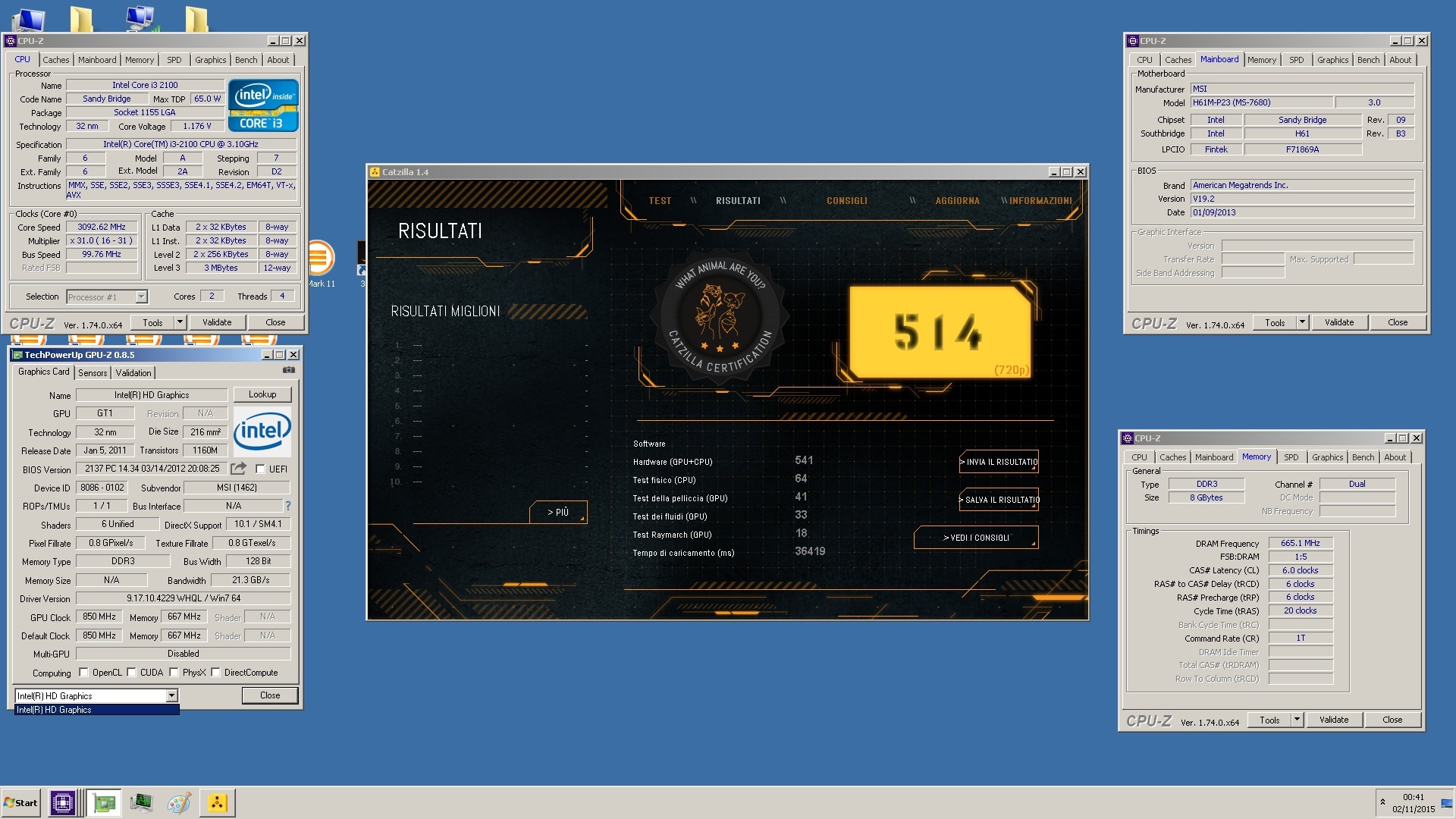
Task: Click the title icon of CPU-Z Memory window
Action: click(x=1128, y=438)
